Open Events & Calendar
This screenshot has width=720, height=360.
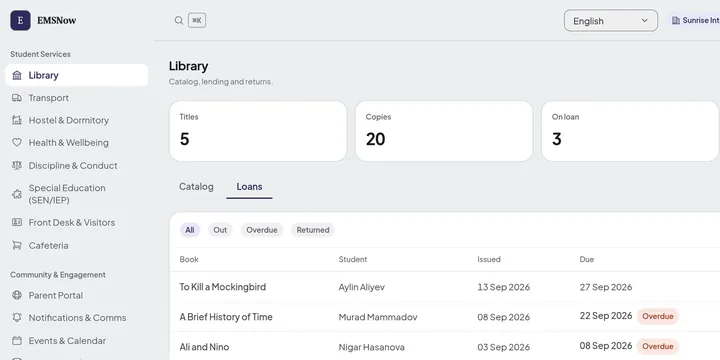point(77,341)
